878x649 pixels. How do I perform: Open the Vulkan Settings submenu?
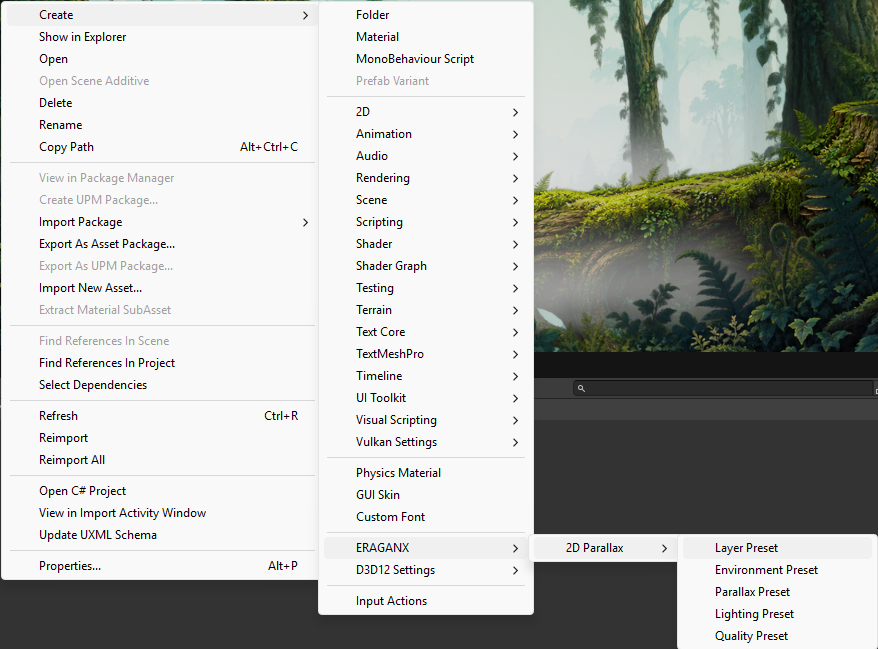pos(426,442)
